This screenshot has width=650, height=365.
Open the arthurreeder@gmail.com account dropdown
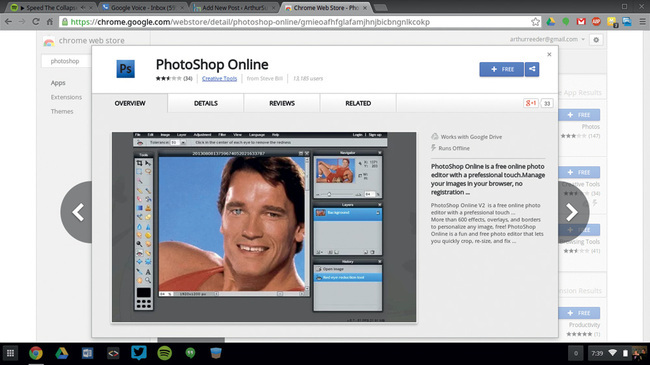[547, 39]
